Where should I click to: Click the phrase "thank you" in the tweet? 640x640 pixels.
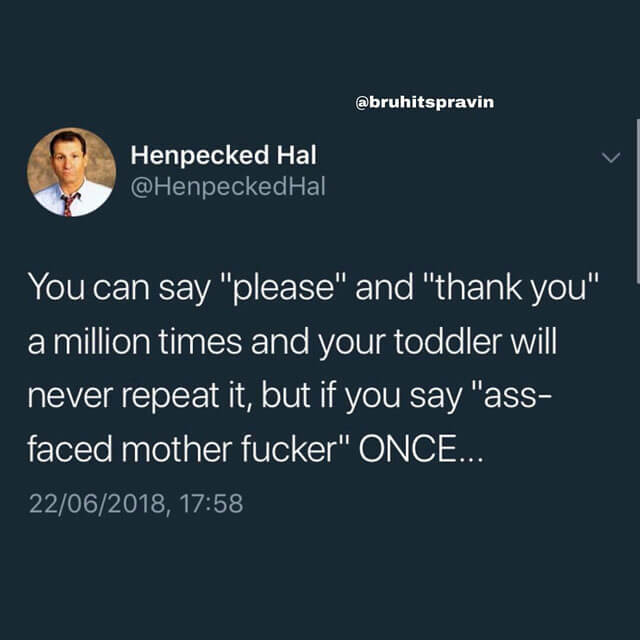(511, 289)
